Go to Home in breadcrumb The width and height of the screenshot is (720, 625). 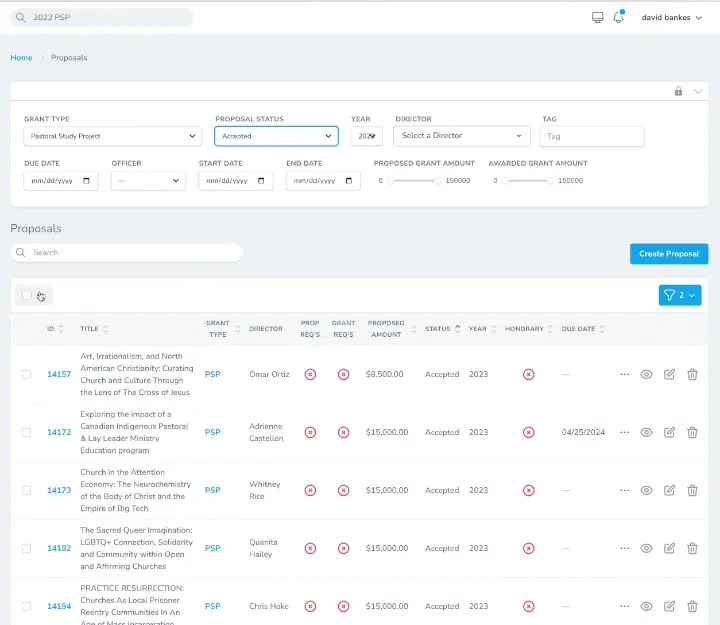coord(21,58)
